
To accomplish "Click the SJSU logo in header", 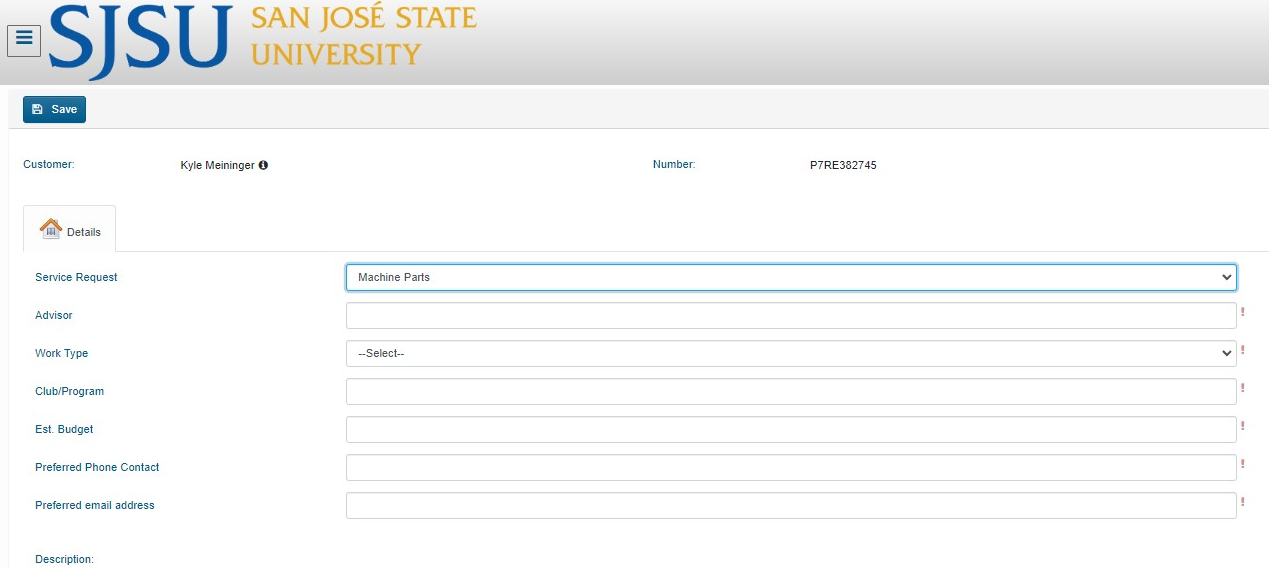I will pos(262,40).
